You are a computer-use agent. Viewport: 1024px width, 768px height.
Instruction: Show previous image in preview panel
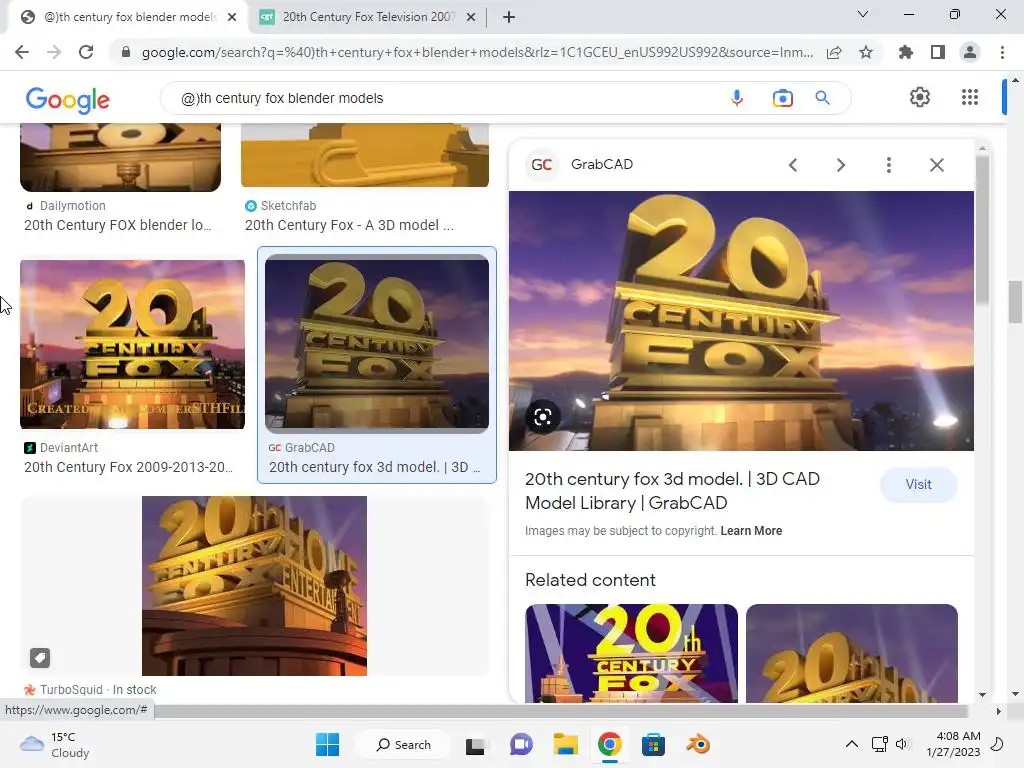tap(793, 165)
